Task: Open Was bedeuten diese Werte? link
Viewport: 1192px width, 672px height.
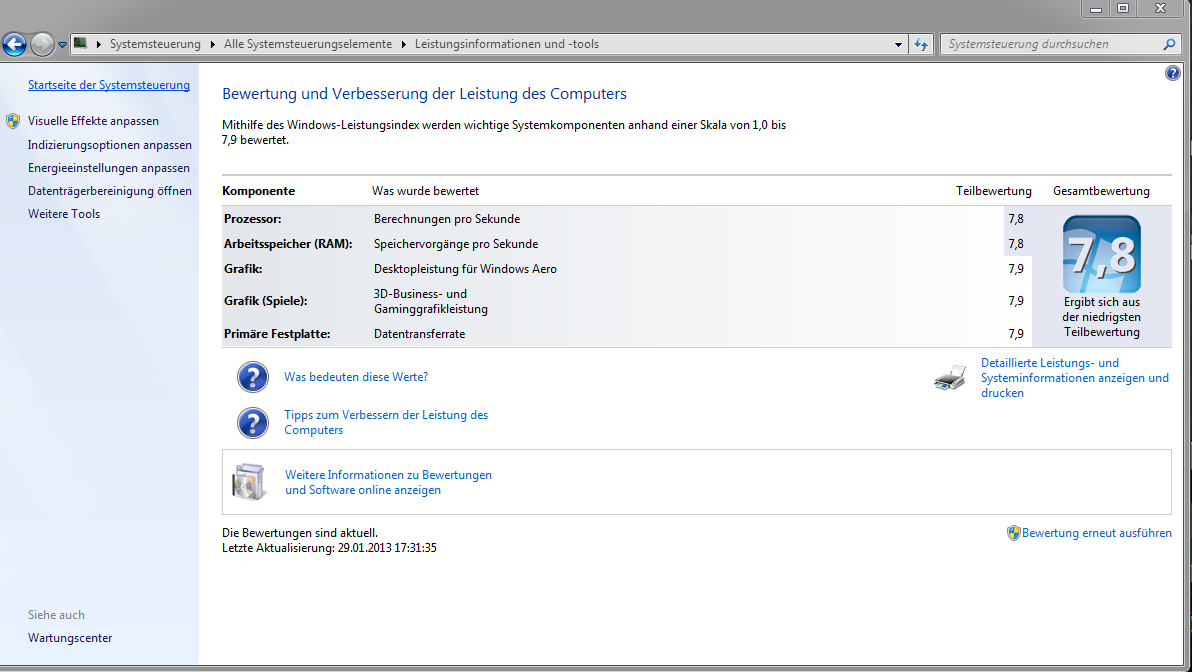Action: tap(356, 377)
